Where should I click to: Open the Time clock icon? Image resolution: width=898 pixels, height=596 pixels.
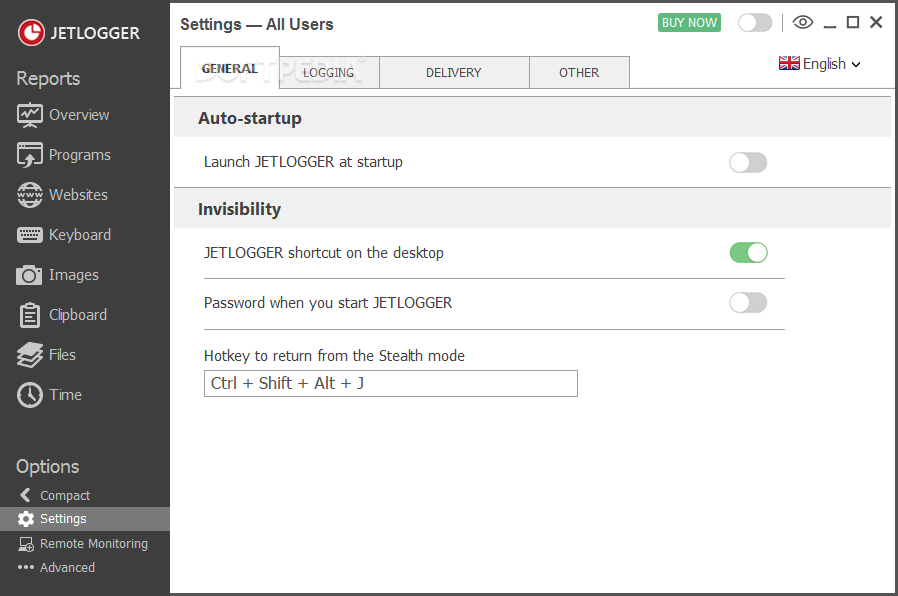click(x=30, y=395)
